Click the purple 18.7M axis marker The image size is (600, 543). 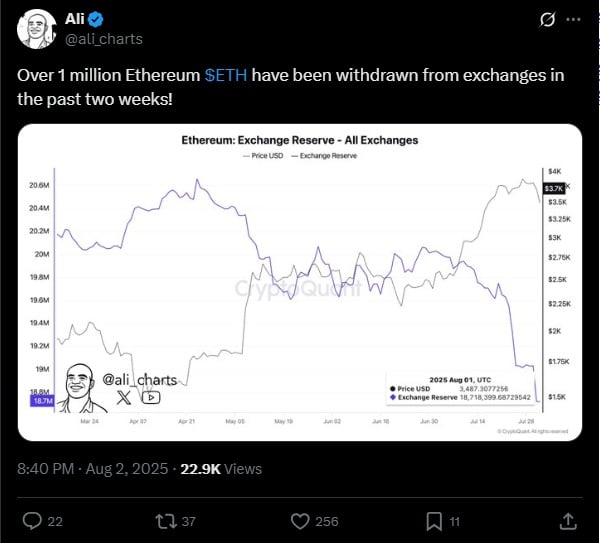point(41,399)
